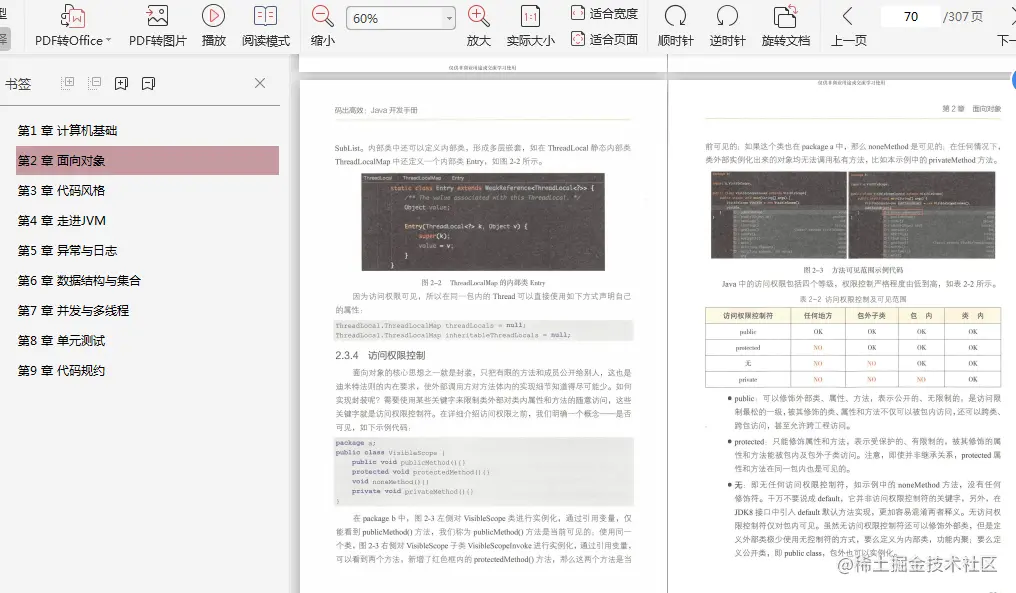This screenshot has height=593, width=1016.
Task: Expand all bookmarks icon in 书签 panel
Action: pos(67,83)
